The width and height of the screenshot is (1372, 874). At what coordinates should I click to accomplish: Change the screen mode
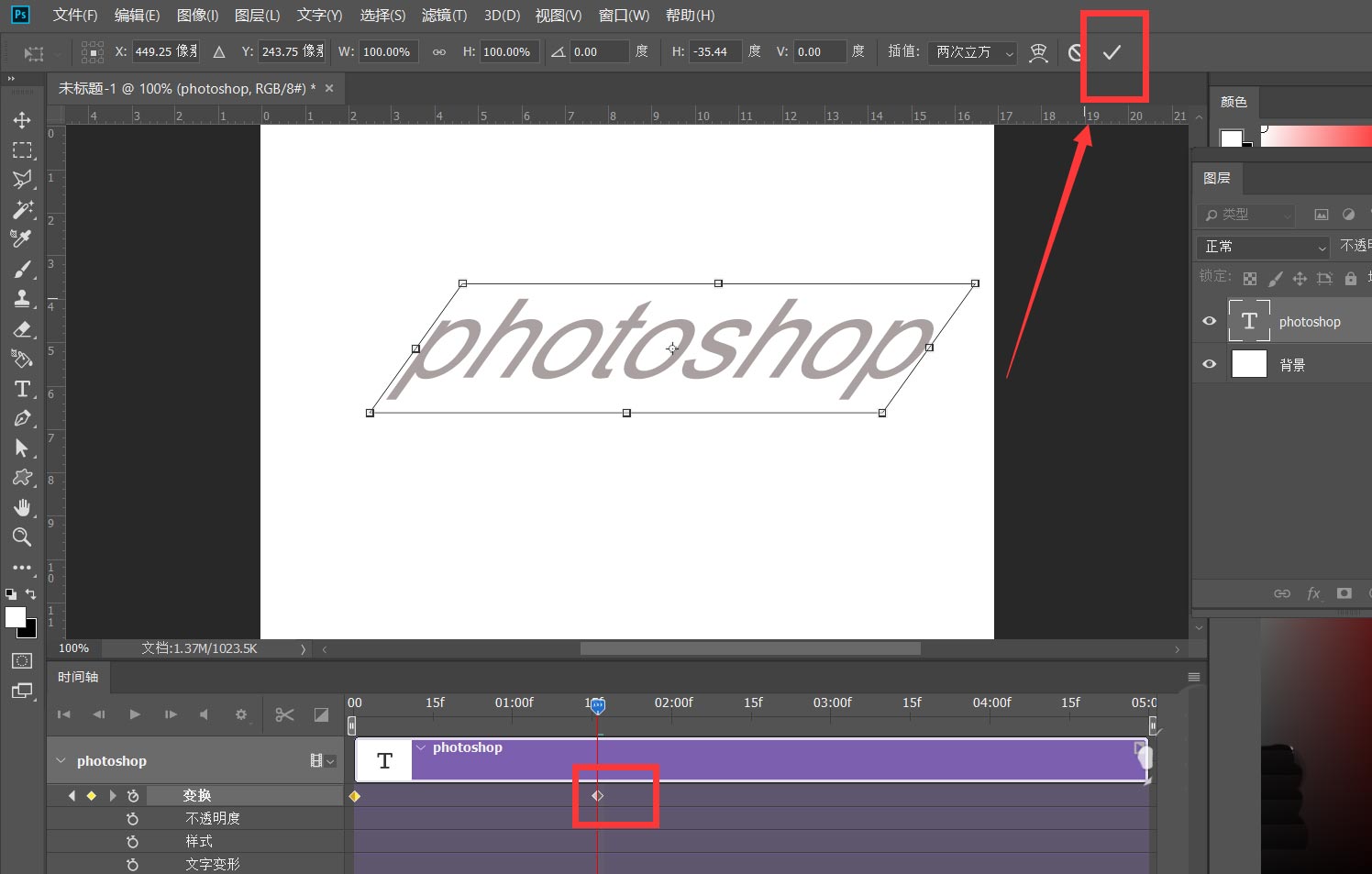coord(22,691)
